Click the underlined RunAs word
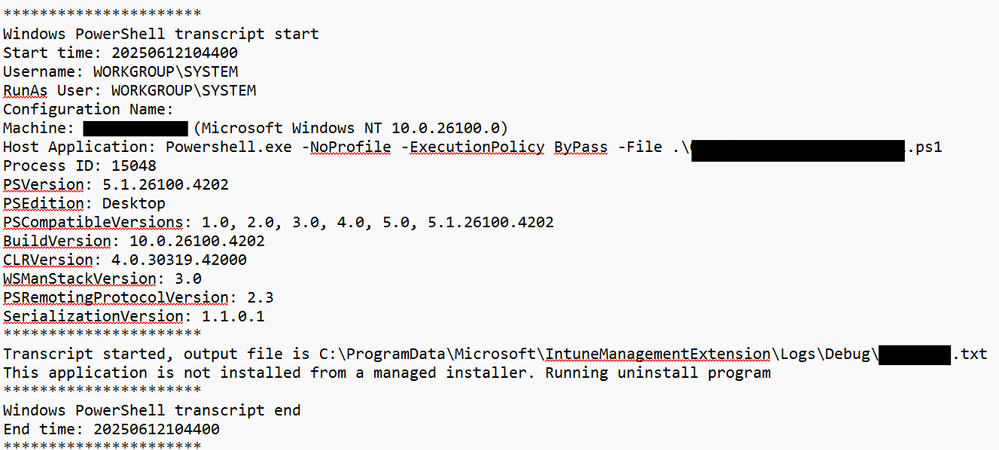The image size is (999, 450). [x=26, y=91]
